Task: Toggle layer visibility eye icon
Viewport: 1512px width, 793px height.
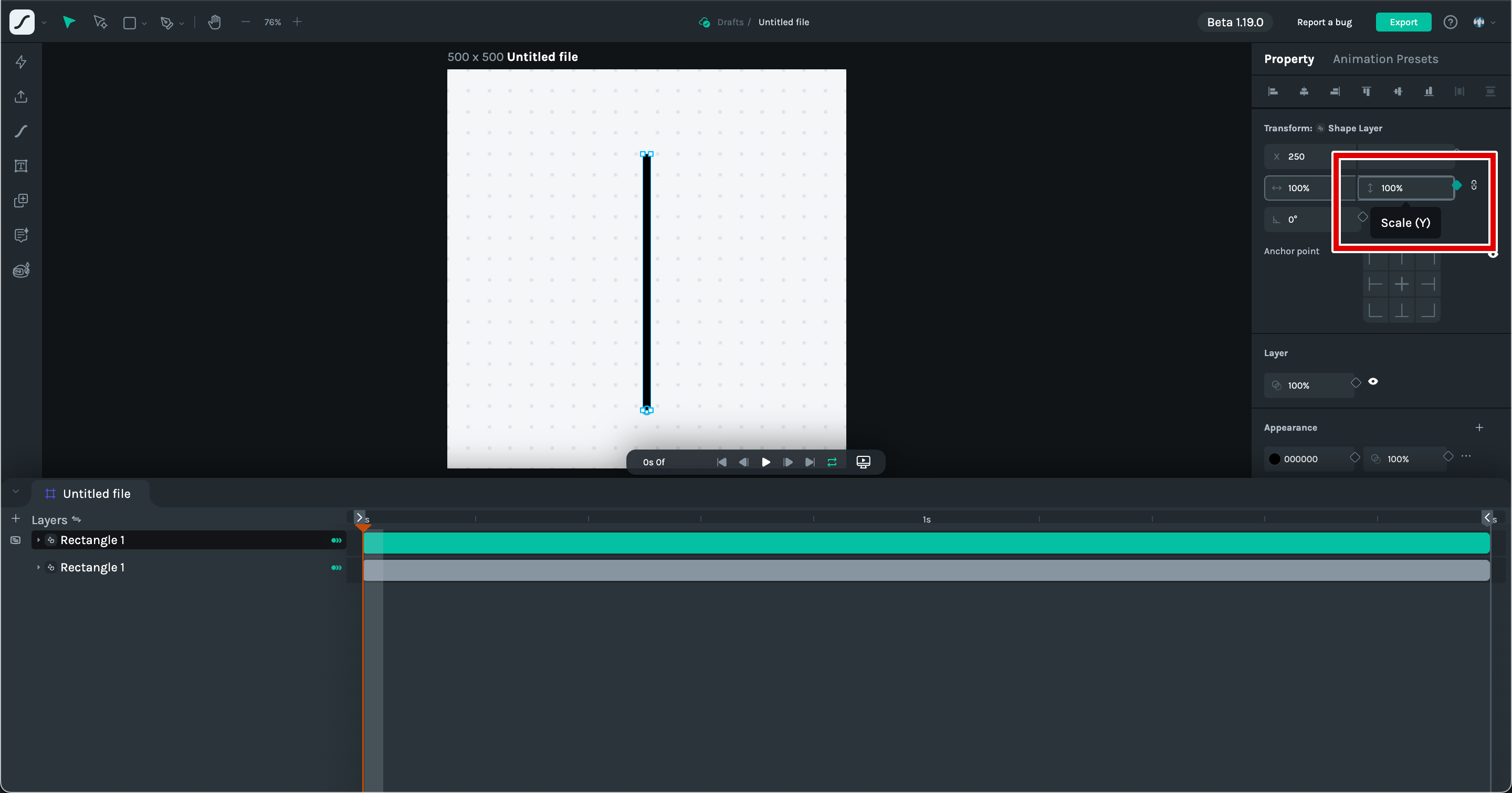Action: 1373,382
